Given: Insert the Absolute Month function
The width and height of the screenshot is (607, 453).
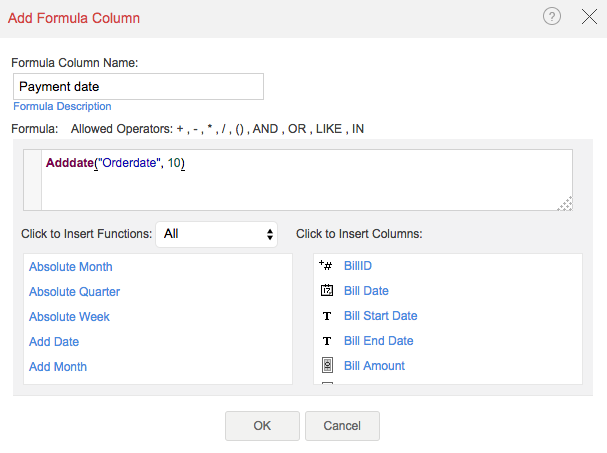Looking at the screenshot, I should 70,267.
